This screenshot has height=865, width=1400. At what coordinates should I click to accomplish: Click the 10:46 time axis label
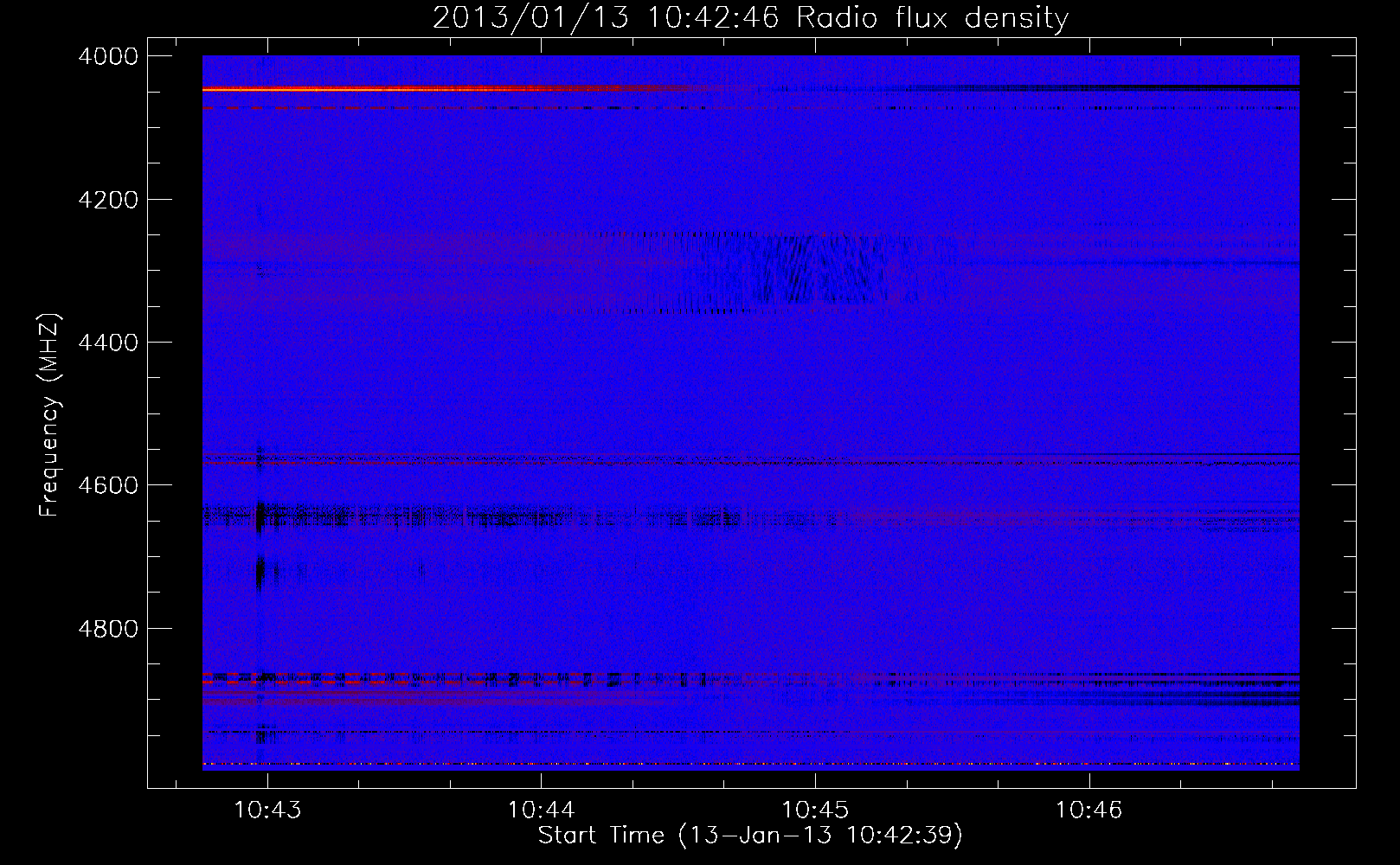pos(1089,811)
